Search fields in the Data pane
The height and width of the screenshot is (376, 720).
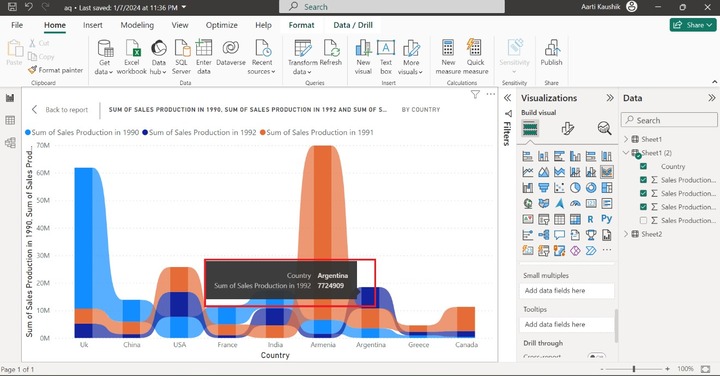click(x=669, y=120)
